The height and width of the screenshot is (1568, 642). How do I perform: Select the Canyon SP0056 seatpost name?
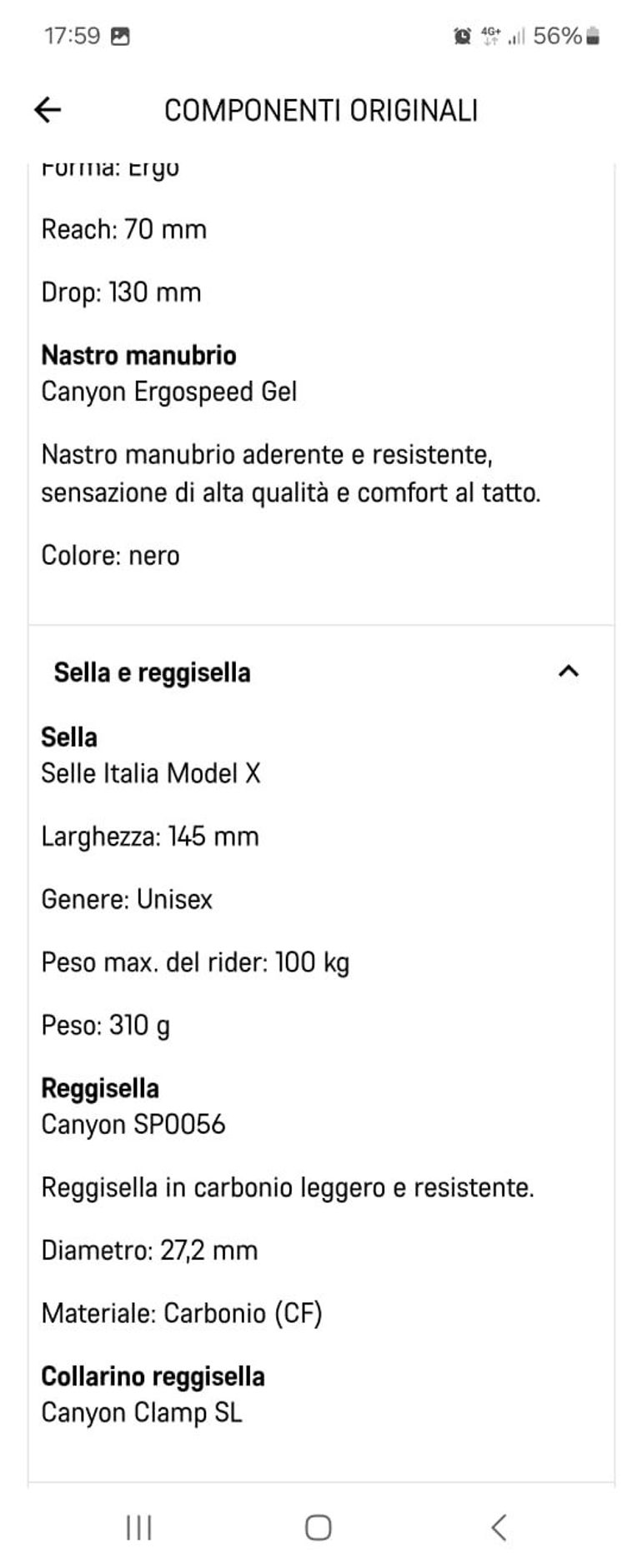[133, 1124]
